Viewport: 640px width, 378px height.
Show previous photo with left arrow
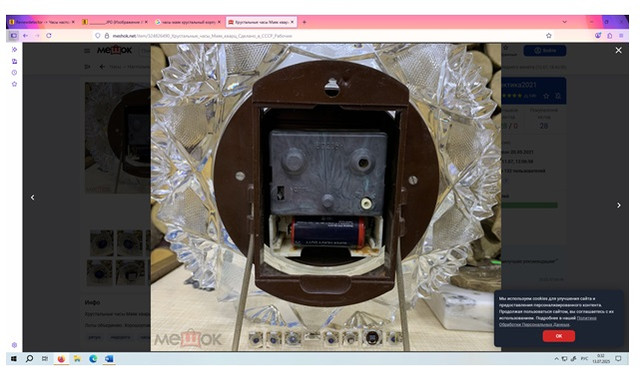[x=33, y=198]
